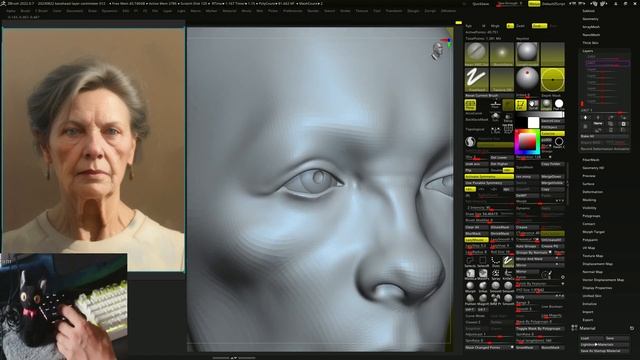
Task: Toggle the LazyMouse button
Action: tap(476, 240)
